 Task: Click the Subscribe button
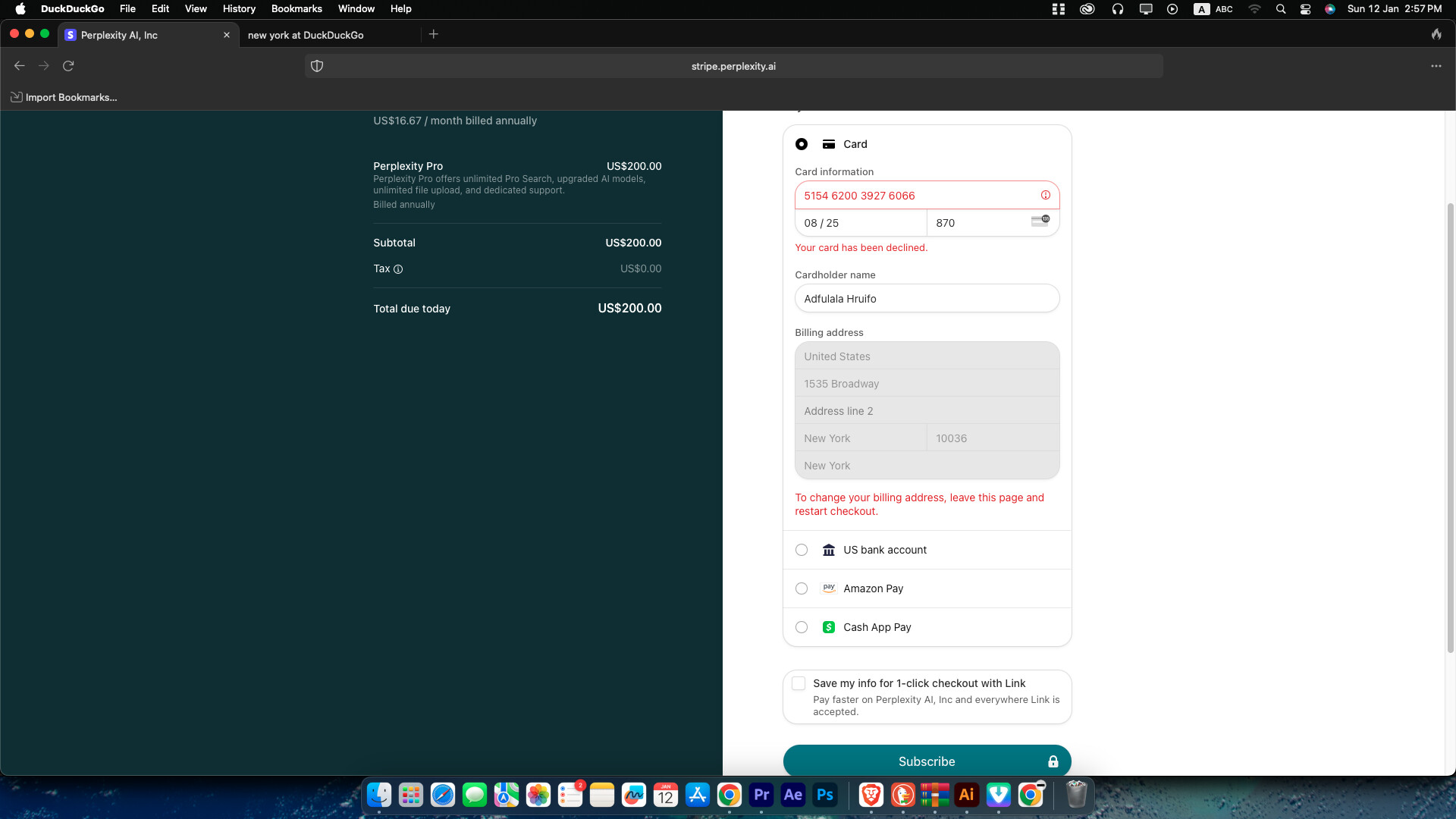[x=927, y=761]
